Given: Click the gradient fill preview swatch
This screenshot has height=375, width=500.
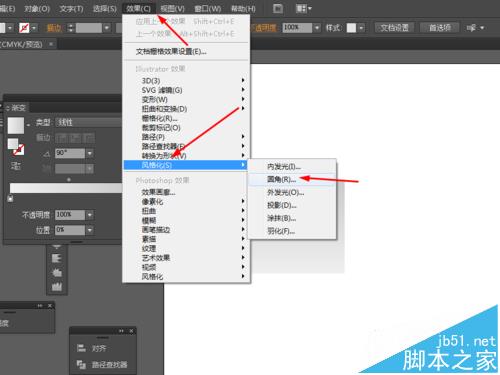Looking at the screenshot, I should [x=16, y=125].
